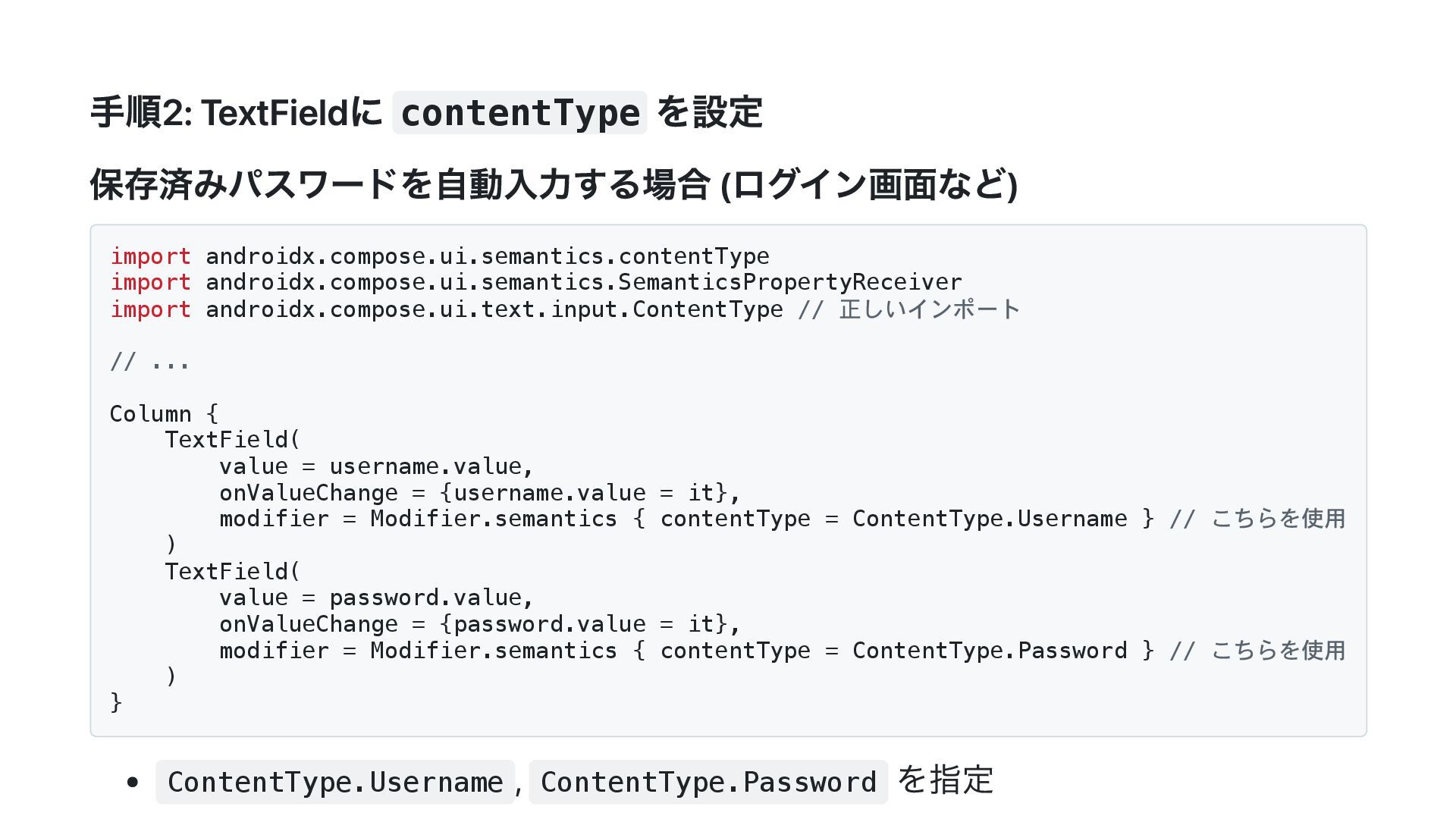The image size is (1456, 819).
Task: Click the ContentType.Username chip in the bullet
Action: tap(335, 782)
